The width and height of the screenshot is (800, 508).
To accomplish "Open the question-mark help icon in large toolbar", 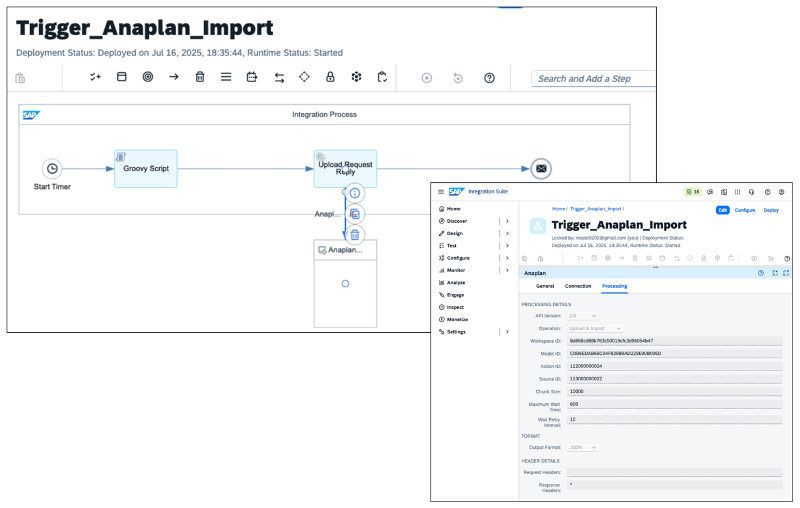I will pos(489,78).
